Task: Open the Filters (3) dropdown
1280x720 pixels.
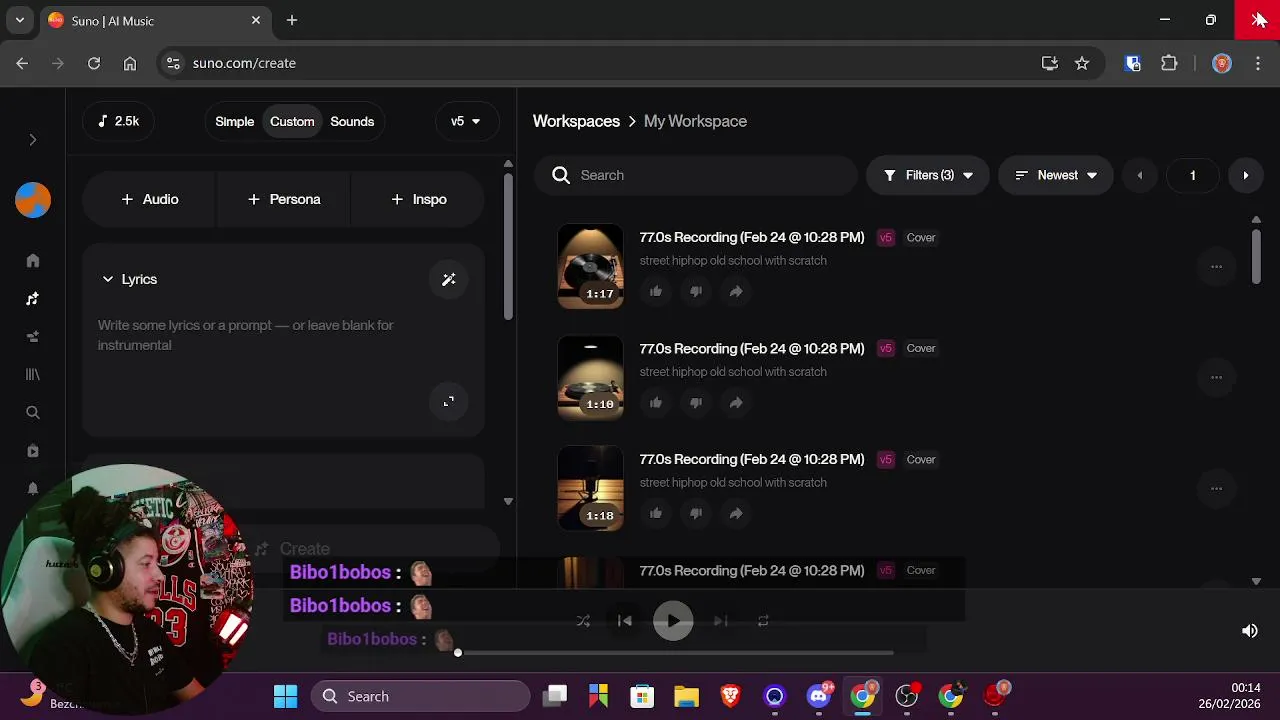Action: (x=927, y=175)
